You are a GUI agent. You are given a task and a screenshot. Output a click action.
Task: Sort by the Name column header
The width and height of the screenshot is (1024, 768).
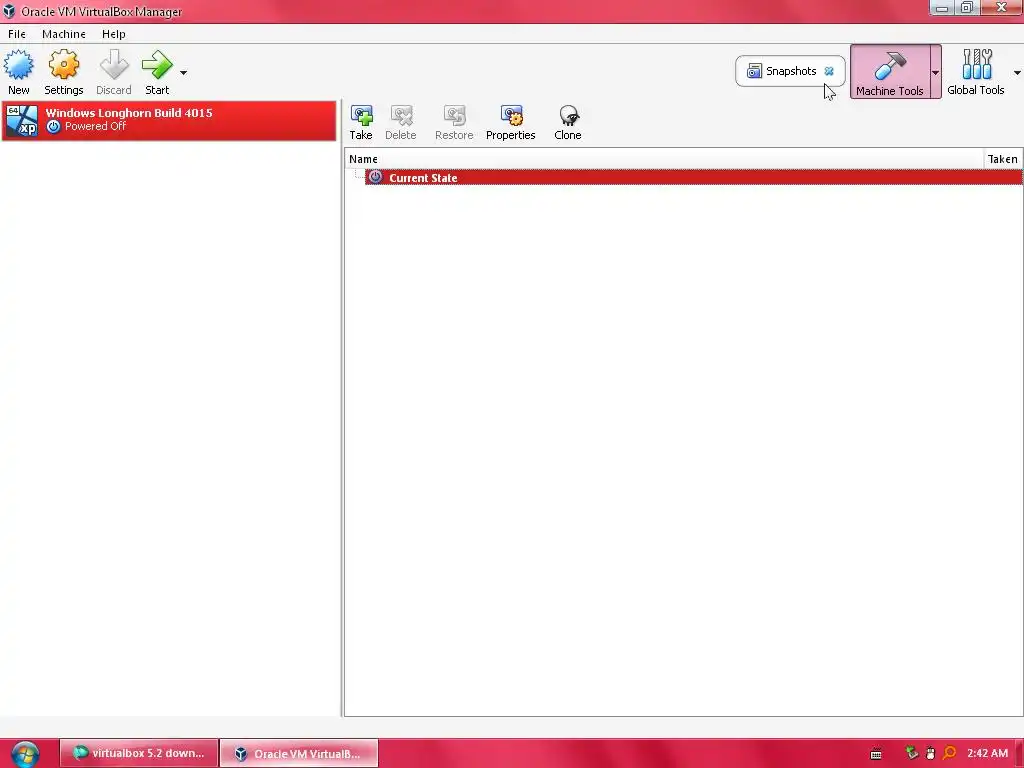point(664,159)
